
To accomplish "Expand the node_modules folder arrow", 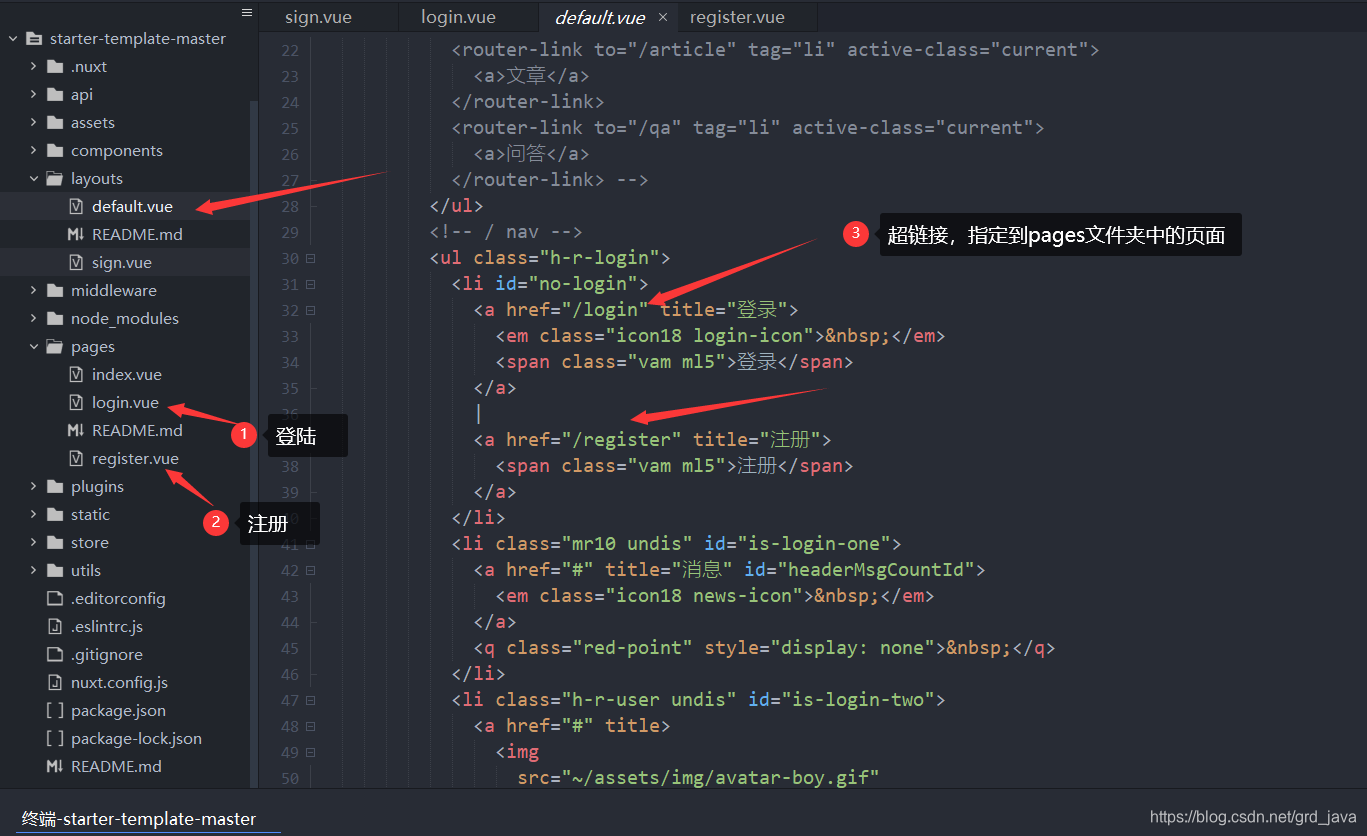I will 34,319.
